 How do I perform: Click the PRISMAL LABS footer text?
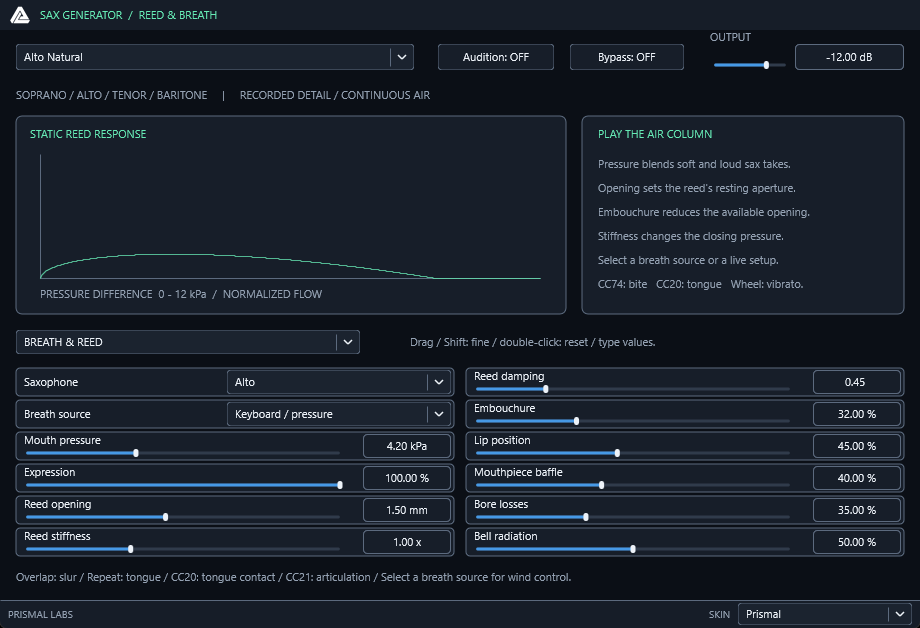[40, 615]
